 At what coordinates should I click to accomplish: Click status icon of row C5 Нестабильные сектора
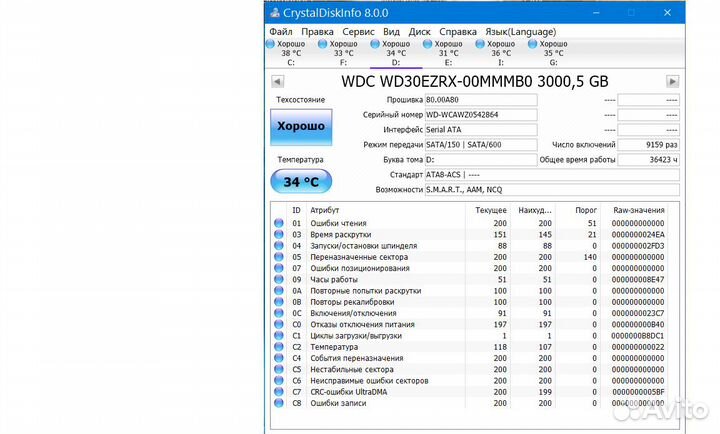(279, 369)
